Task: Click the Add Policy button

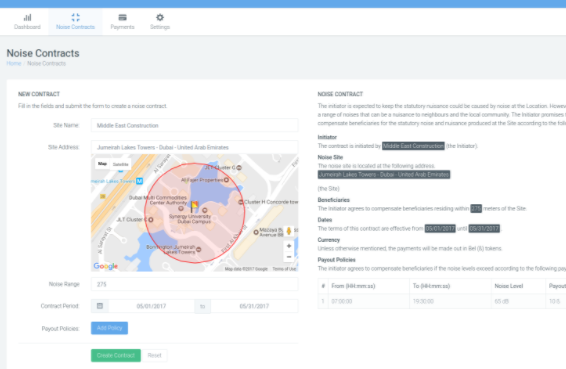Action: (x=109, y=328)
